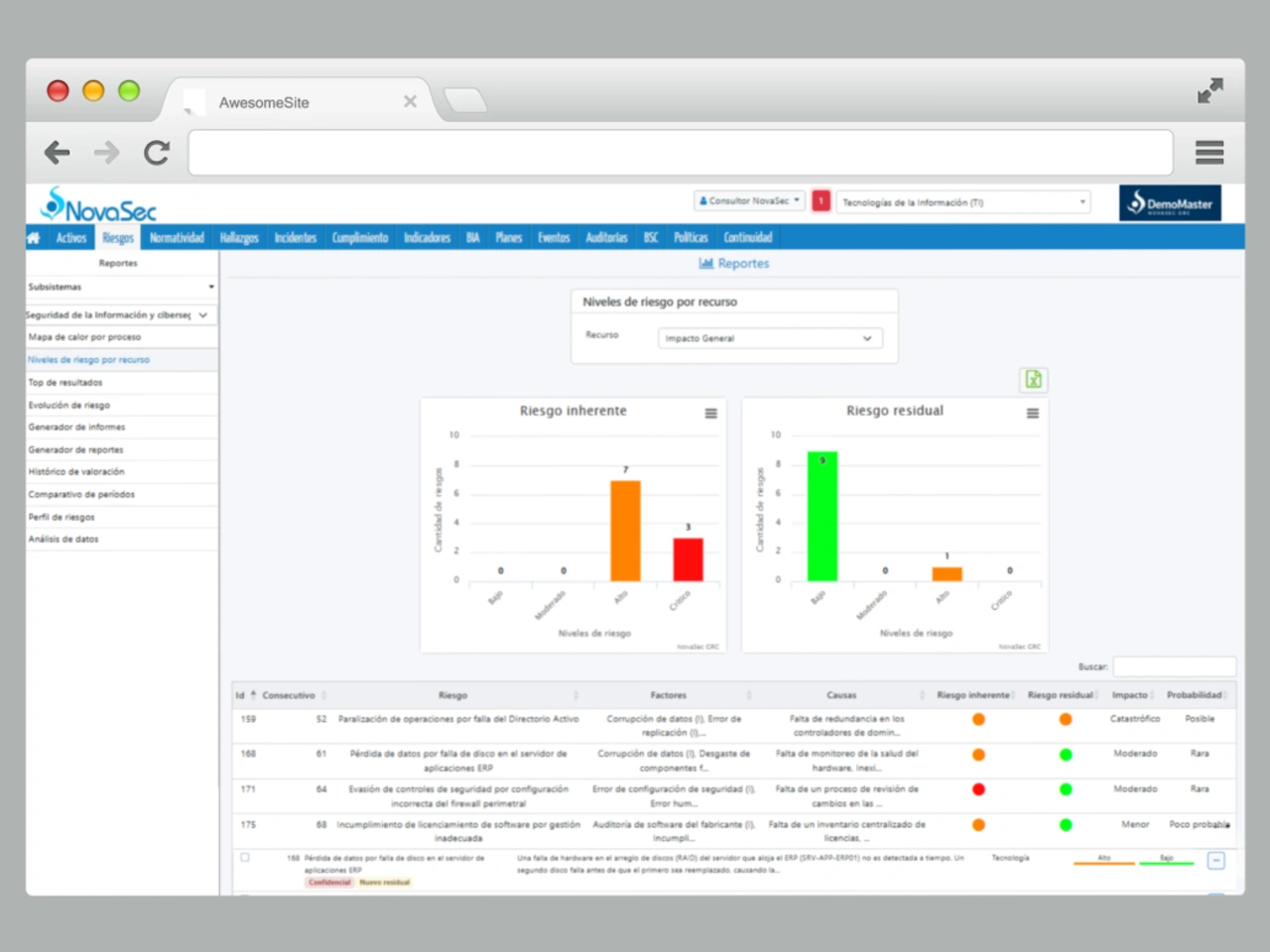The width and height of the screenshot is (1270, 952).
Task: Tick the checkbox beside risk 168 detail row
Action: 245,858
